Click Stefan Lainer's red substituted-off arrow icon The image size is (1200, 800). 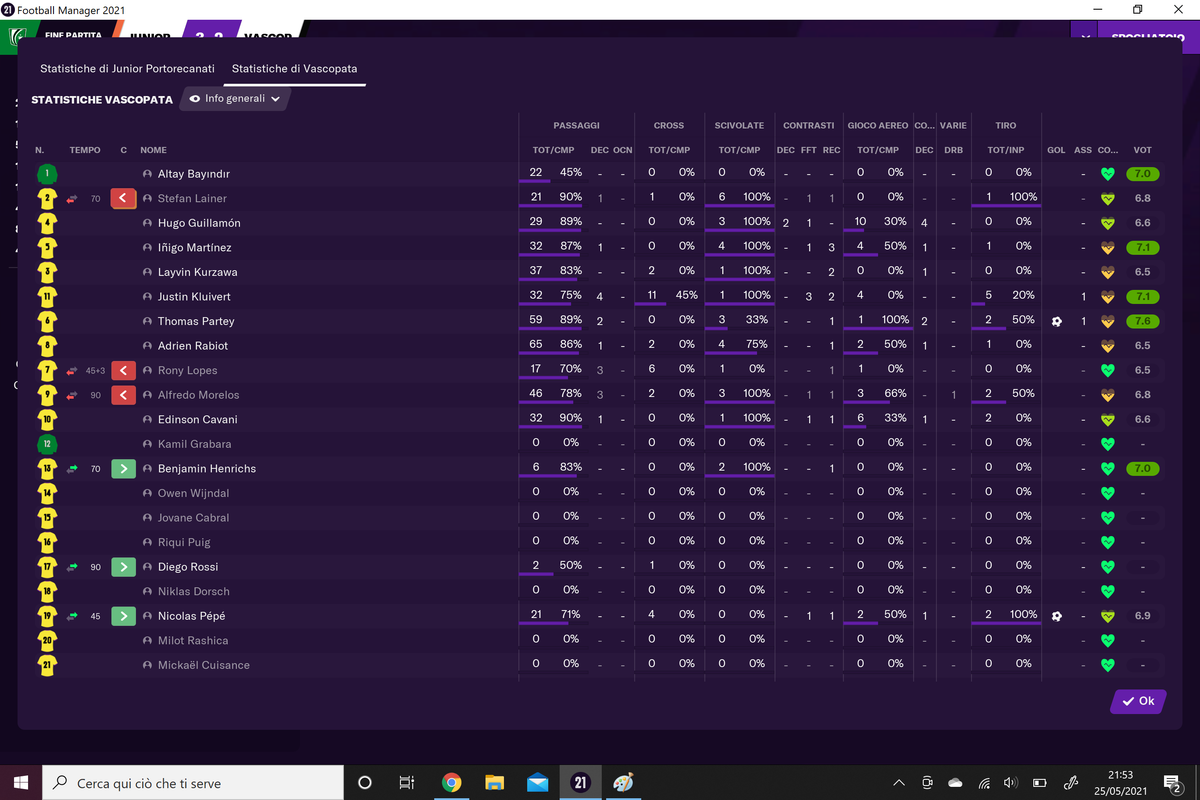pyautogui.click(x=123, y=199)
